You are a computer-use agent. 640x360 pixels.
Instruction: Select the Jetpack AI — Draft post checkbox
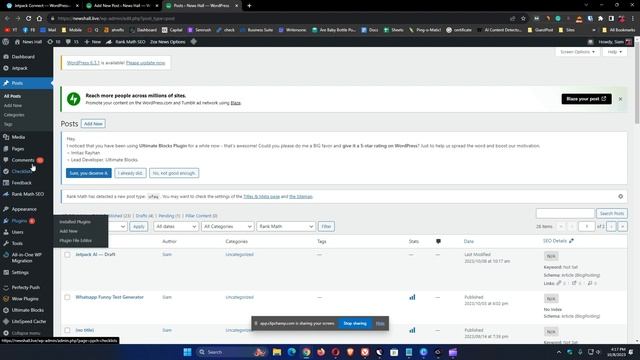coord(67,255)
